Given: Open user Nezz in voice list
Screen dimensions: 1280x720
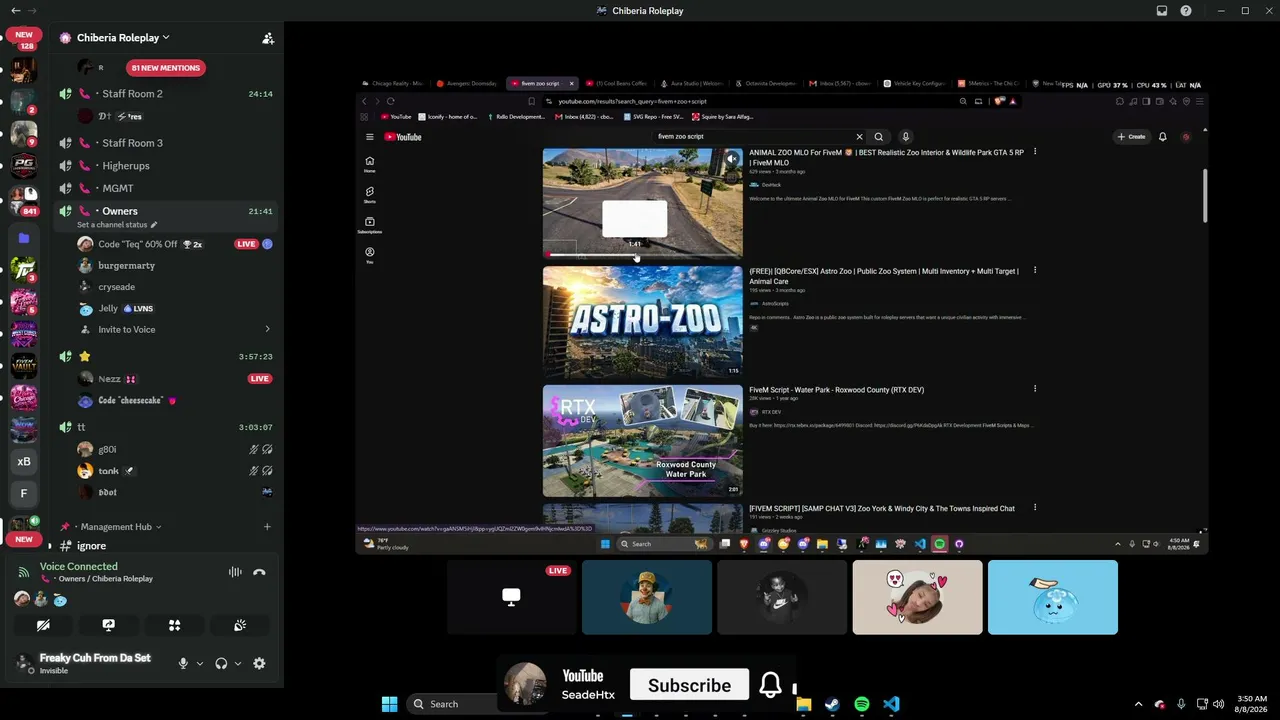Looking at the screenshot, I should (x=108, y=379).
